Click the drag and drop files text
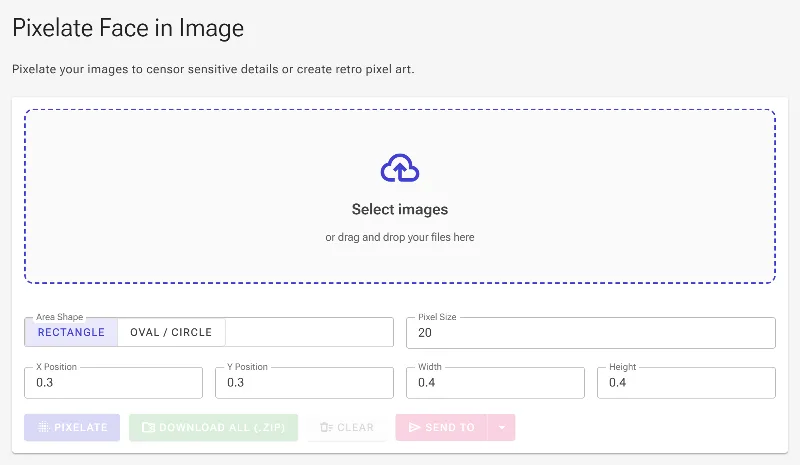The width and height of the screenshot is (800, 465). (400, 237)
